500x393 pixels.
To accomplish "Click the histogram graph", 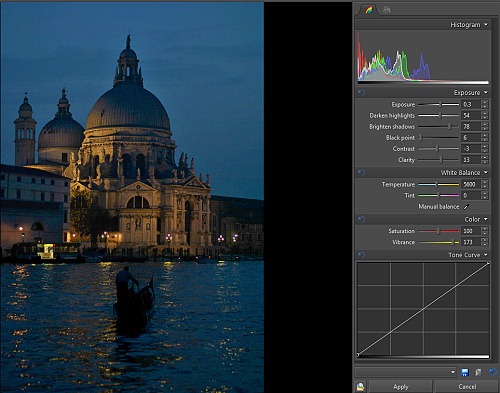I will (423, 57).
